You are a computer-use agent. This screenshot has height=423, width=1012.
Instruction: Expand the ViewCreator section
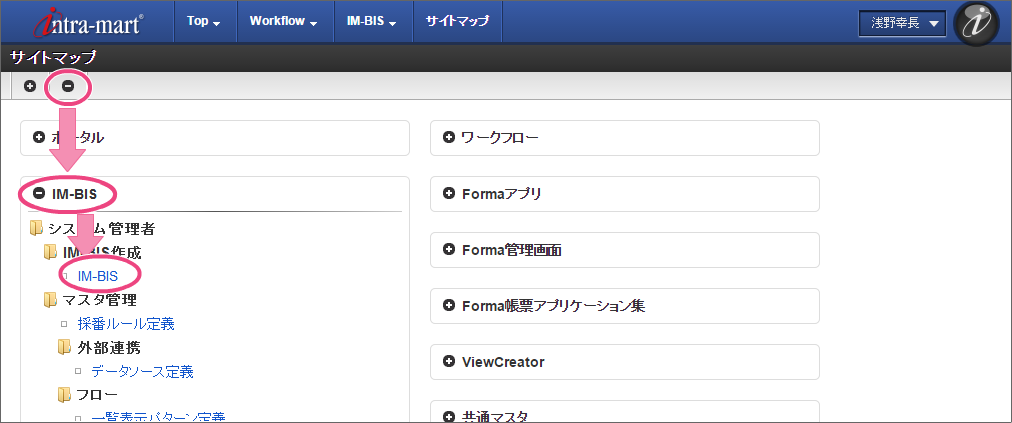click(449, 361)
